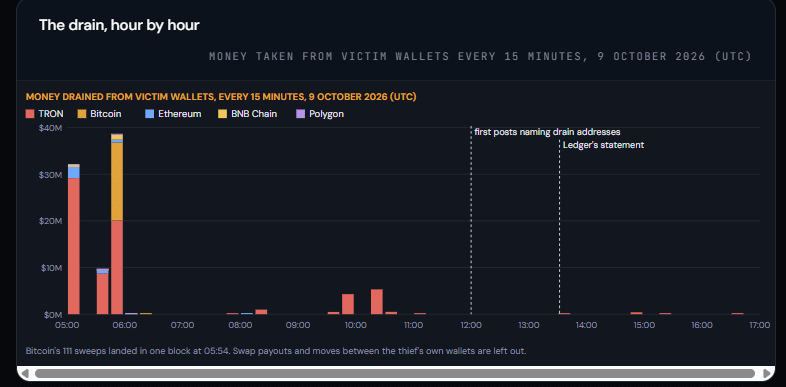Toggle the Ethereum legend label

(179, 114)
